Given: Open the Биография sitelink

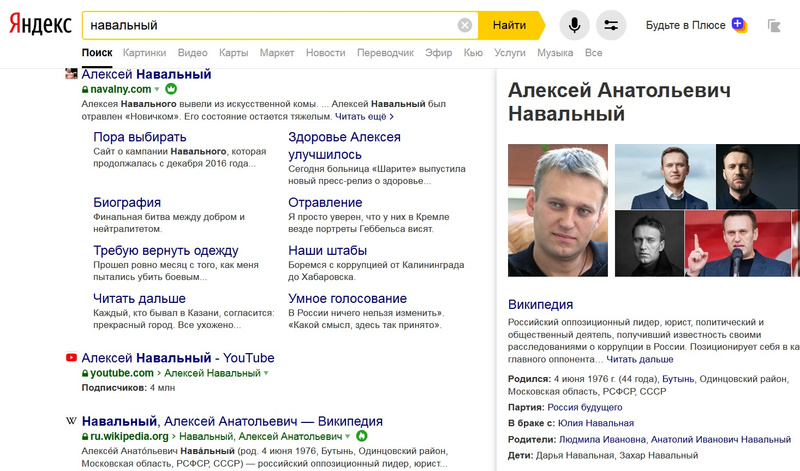Looking at the screenshot, I should click(127, 202).
